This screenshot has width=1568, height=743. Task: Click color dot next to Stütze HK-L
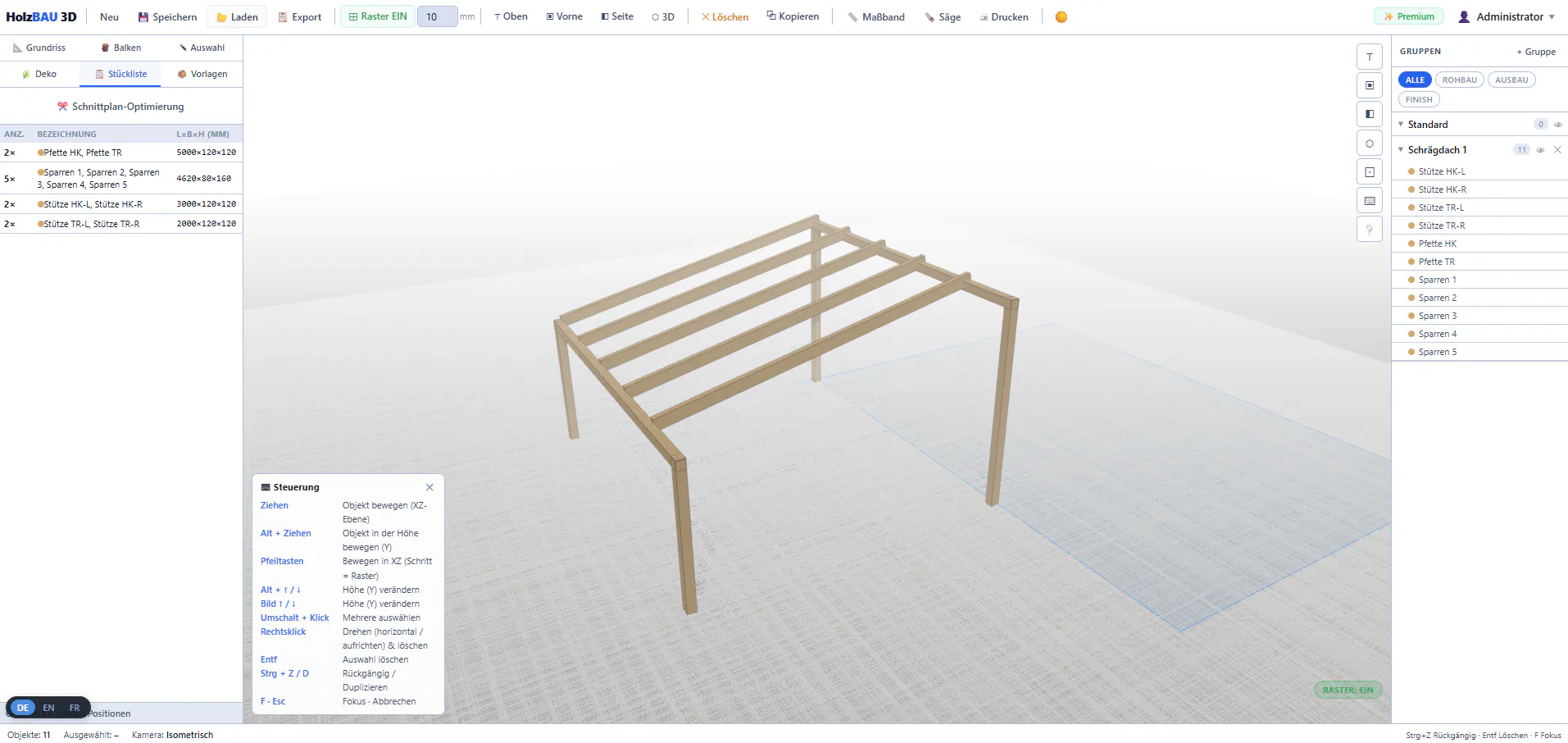[1411, 171]
